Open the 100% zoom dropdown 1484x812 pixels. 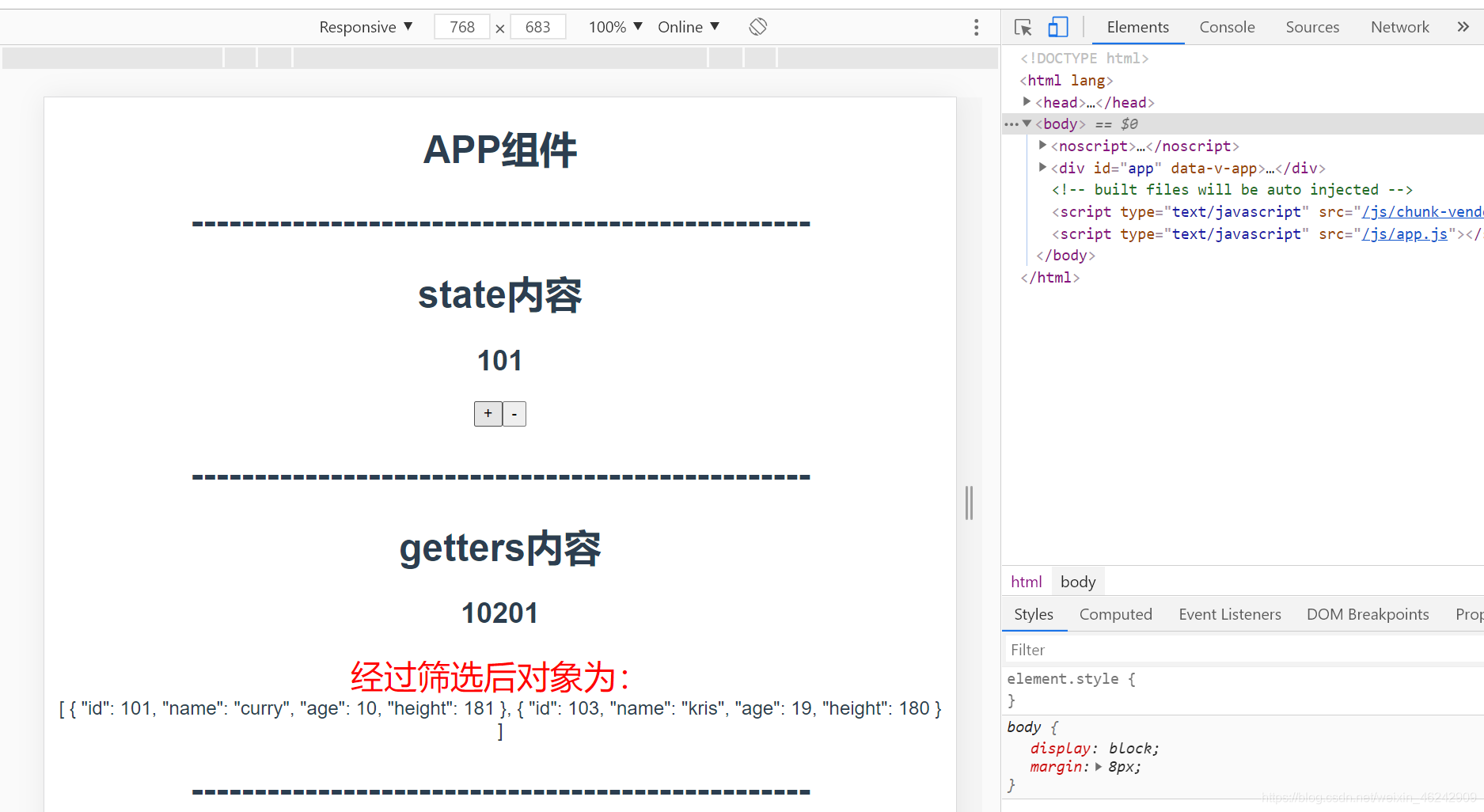615,27
